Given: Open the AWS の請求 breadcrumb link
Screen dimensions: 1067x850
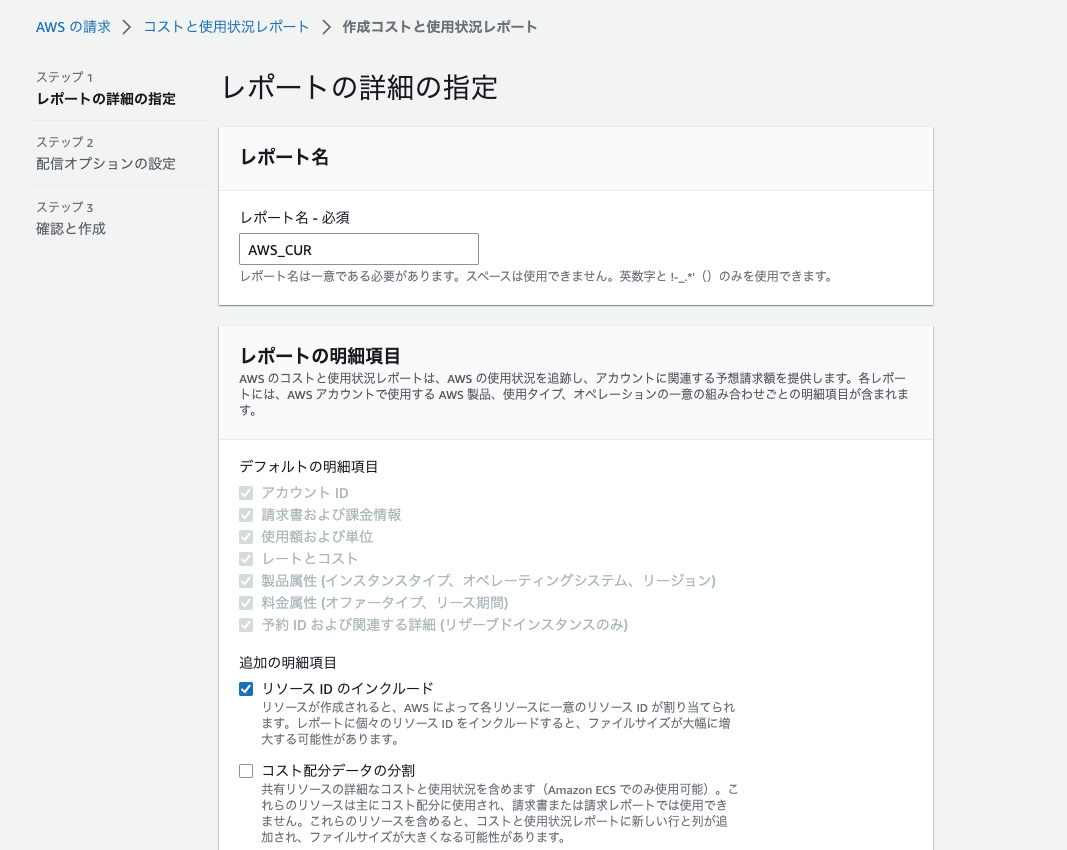Looking at the screenshot, I should tap(73, 27).
